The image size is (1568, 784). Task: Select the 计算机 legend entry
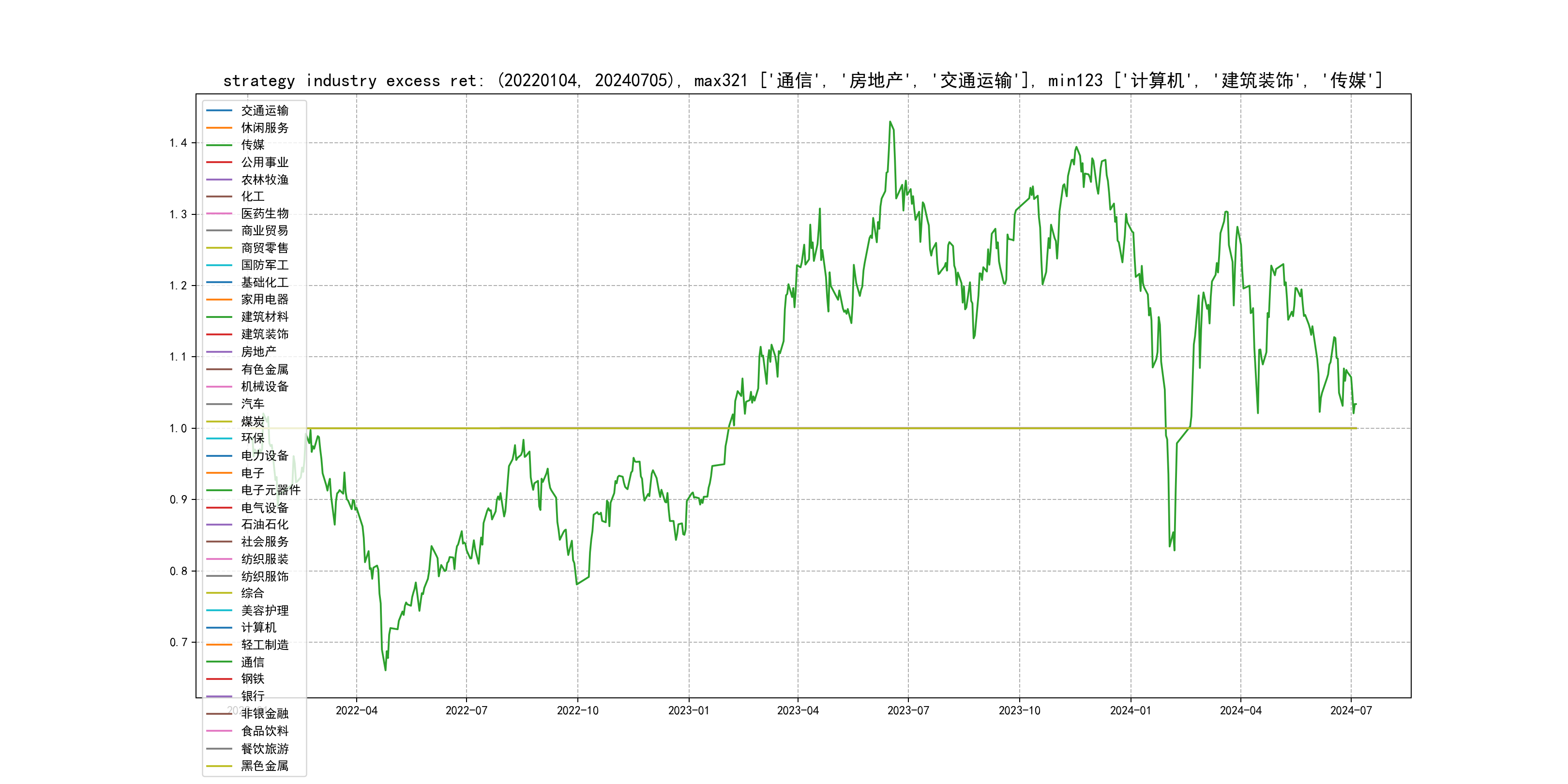pos(258,628)
